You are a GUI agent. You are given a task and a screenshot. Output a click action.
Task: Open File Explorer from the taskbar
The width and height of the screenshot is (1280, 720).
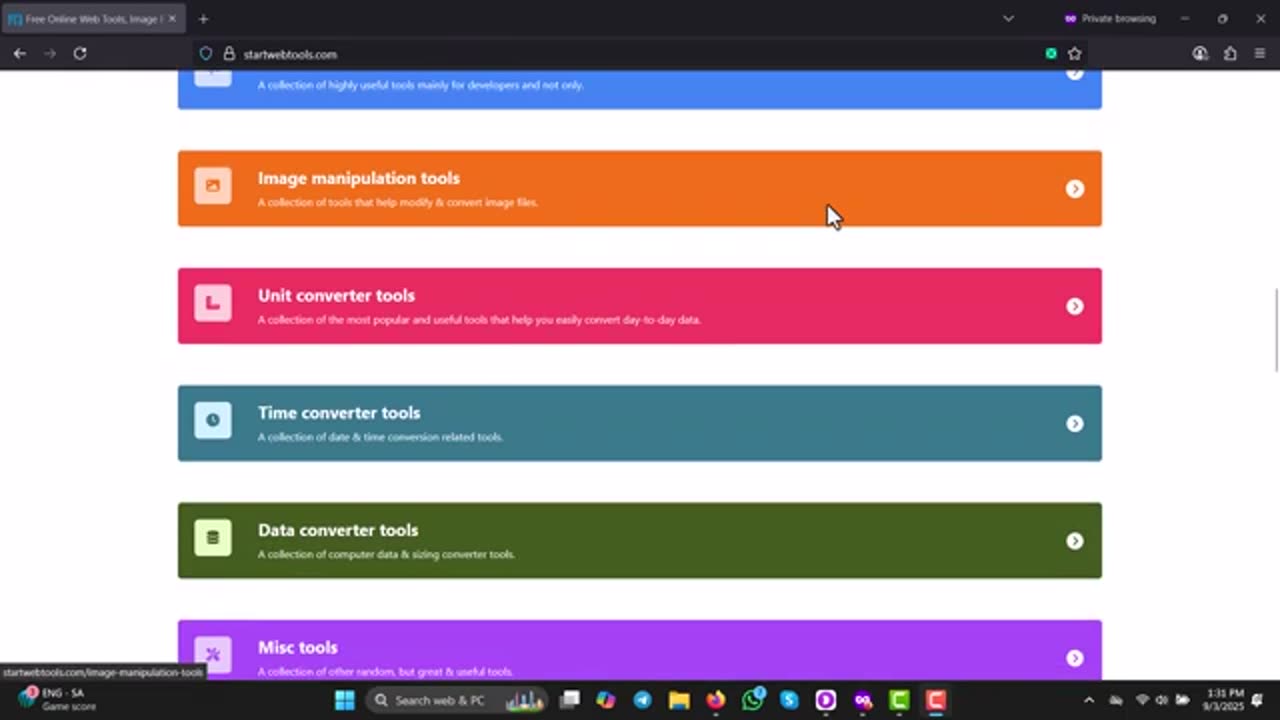679,700
